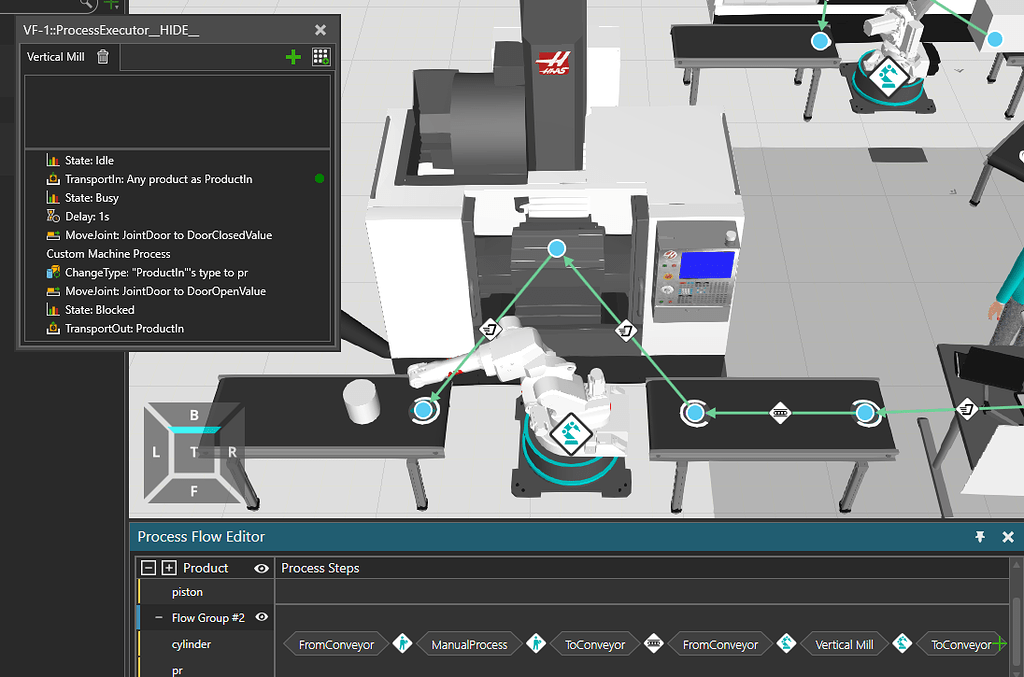
Task: Close the Process Flow Editor panel
Action: pyautogui.click(x=1008, y=537)
